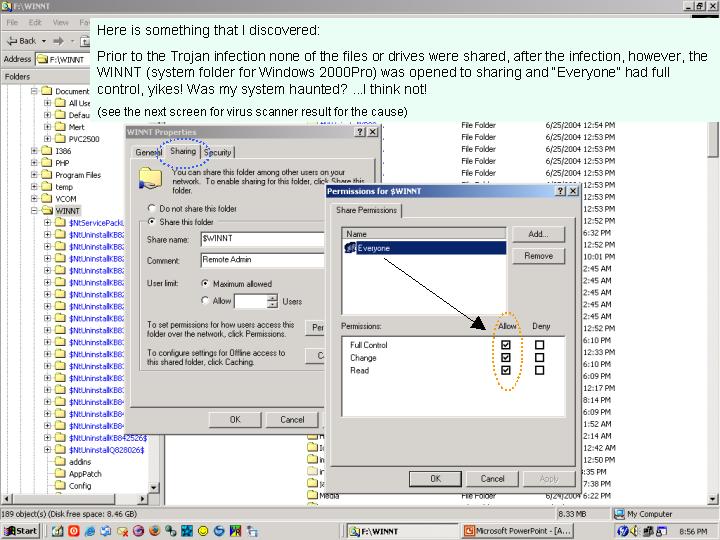The image size is (720, 540).
Task: Click the shared folder icon in Sharing tab
Action: tap(150, 179)
